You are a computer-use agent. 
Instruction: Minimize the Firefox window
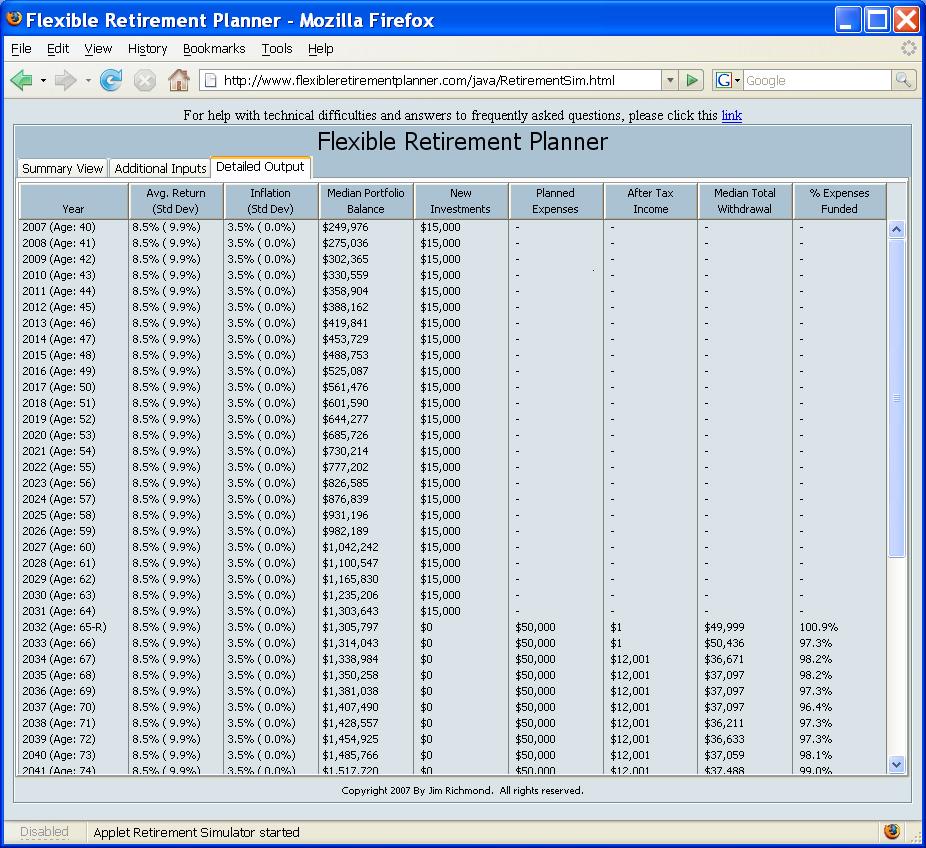847,19
